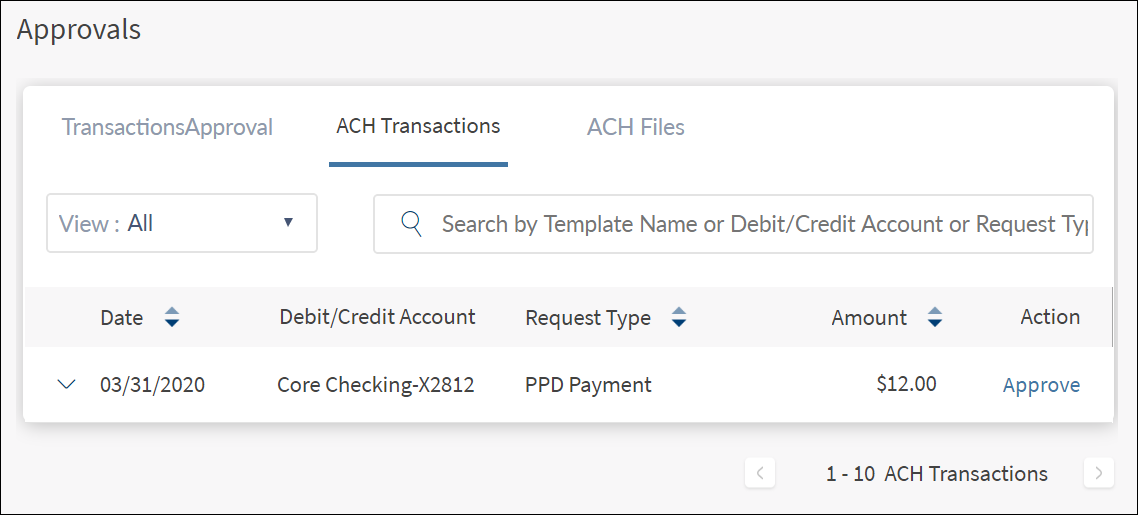
Task: Click the Date column header label
Action: [x=121, y=318]
